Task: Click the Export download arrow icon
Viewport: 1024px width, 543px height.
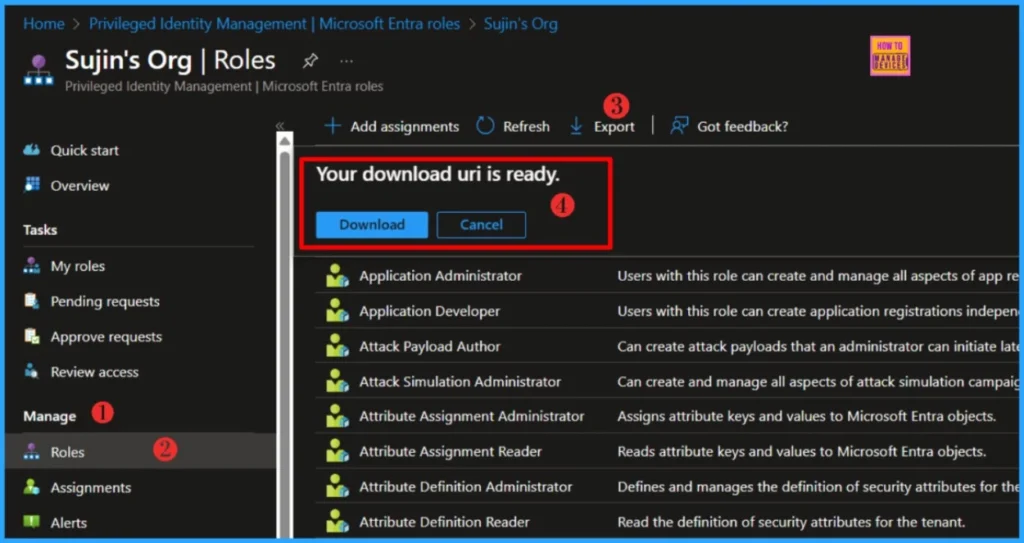Action: coord(576,126)
